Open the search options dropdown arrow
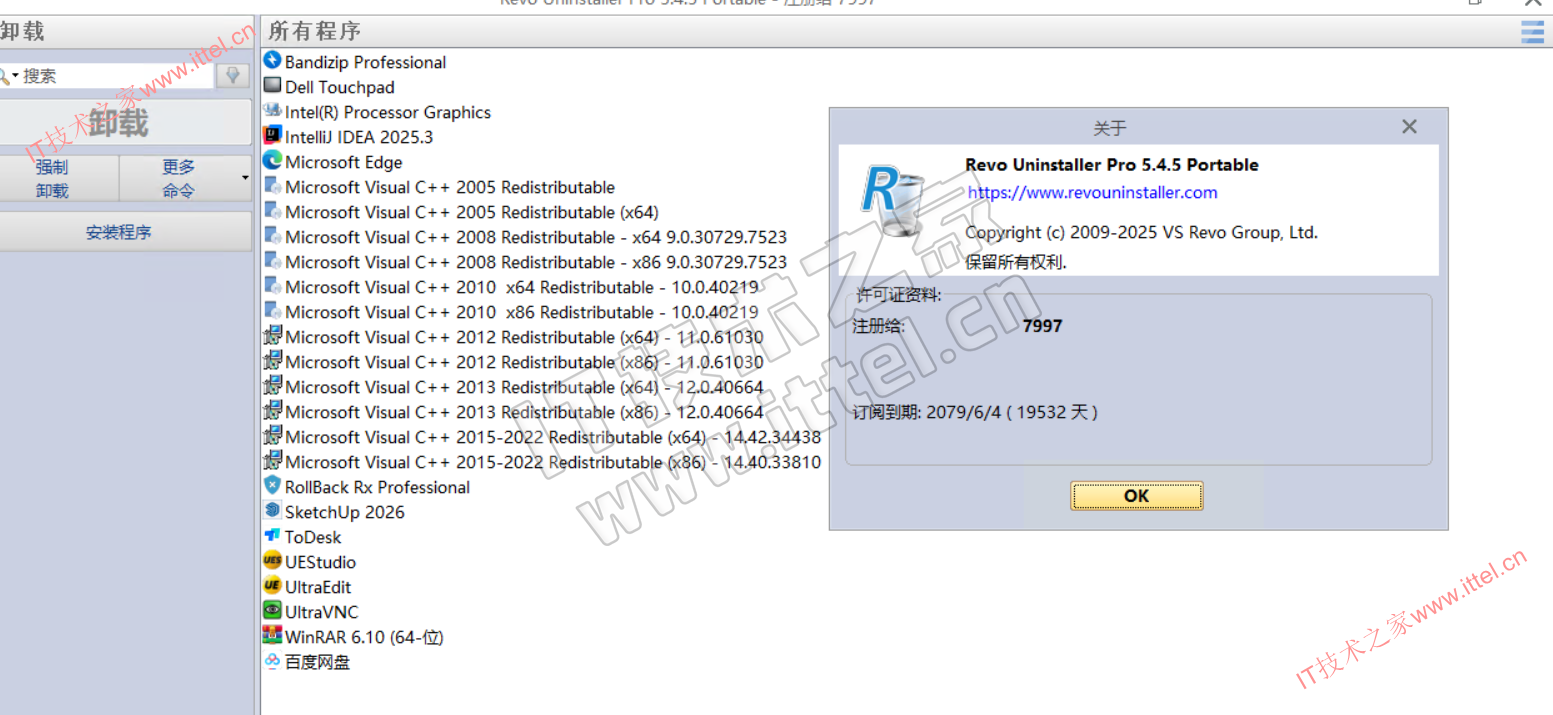The width and height of the screenshot is (1553, 715). 15,76
